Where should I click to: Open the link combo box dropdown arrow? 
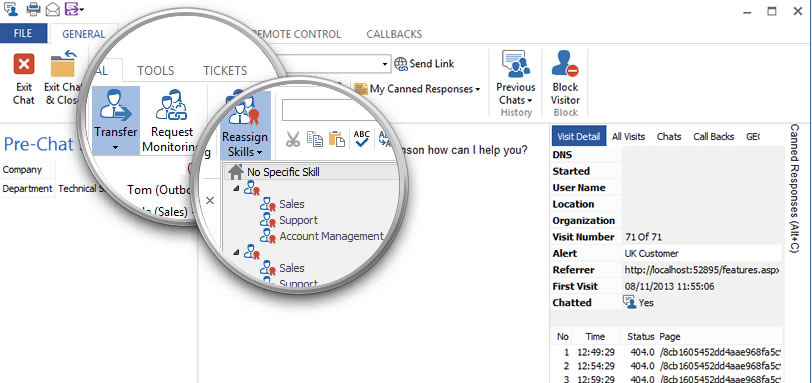click(385, 64)
